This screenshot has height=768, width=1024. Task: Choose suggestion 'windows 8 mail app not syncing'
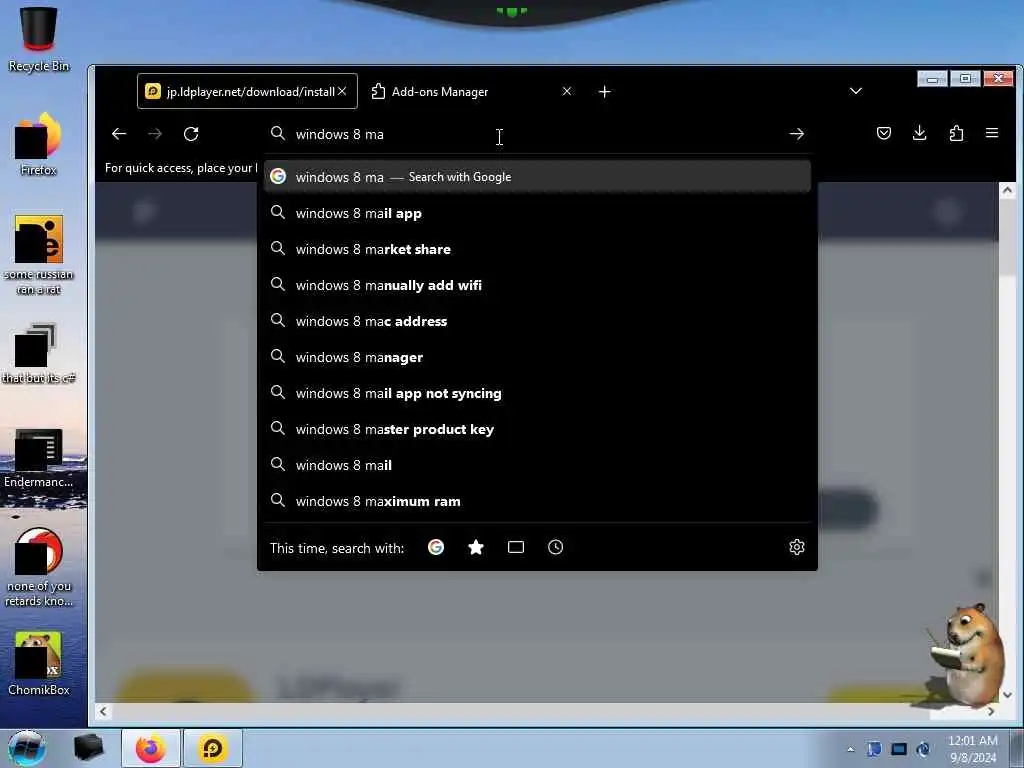pyautogui.click(x=537, y=393)
